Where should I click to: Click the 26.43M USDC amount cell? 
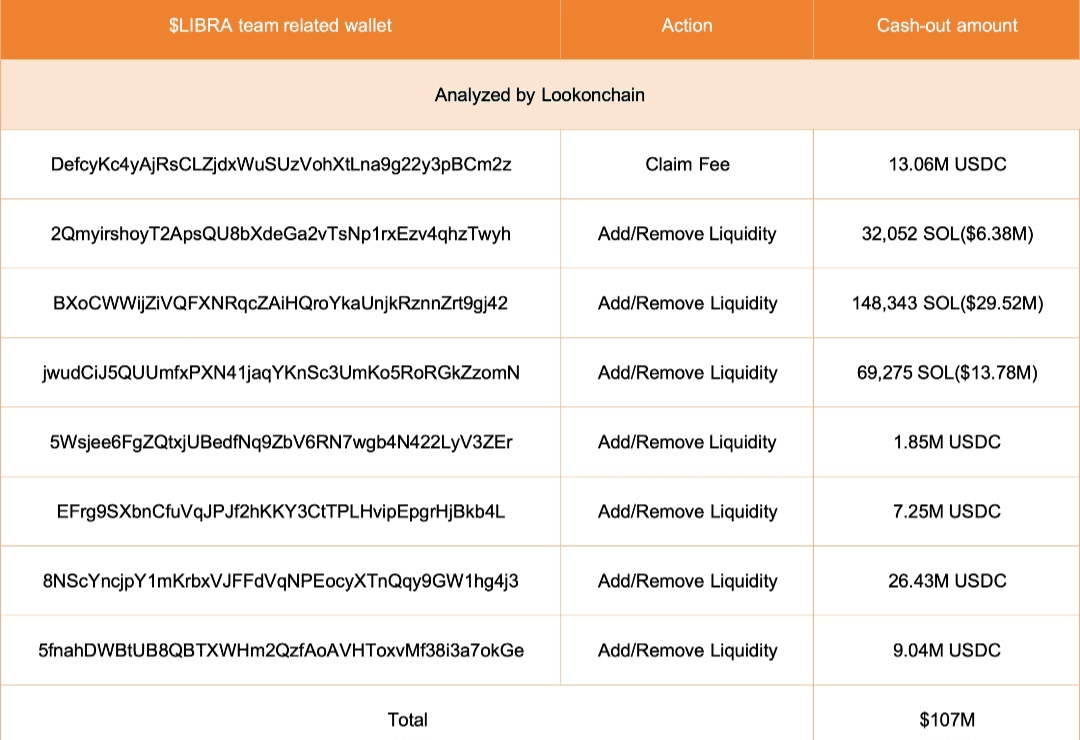click(x=947, y=582)
